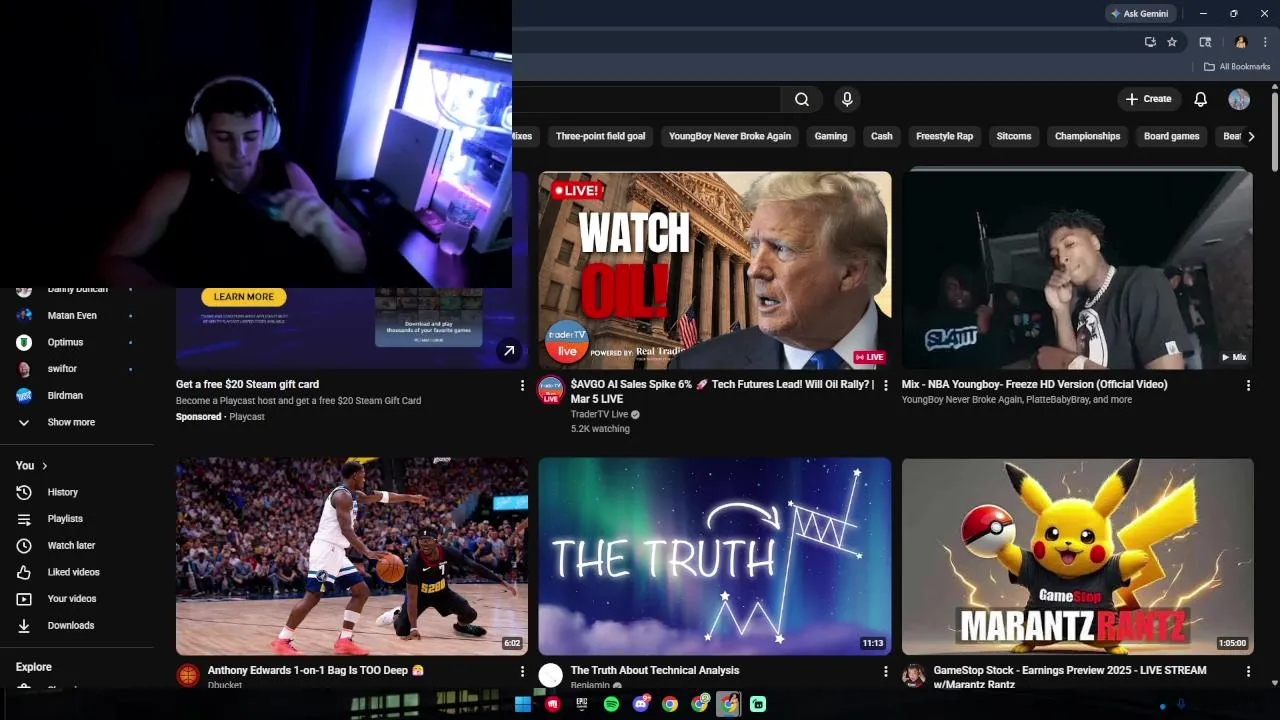Play MARANTZ RANTZ Pikachu thumbnail

(1077, 557)
